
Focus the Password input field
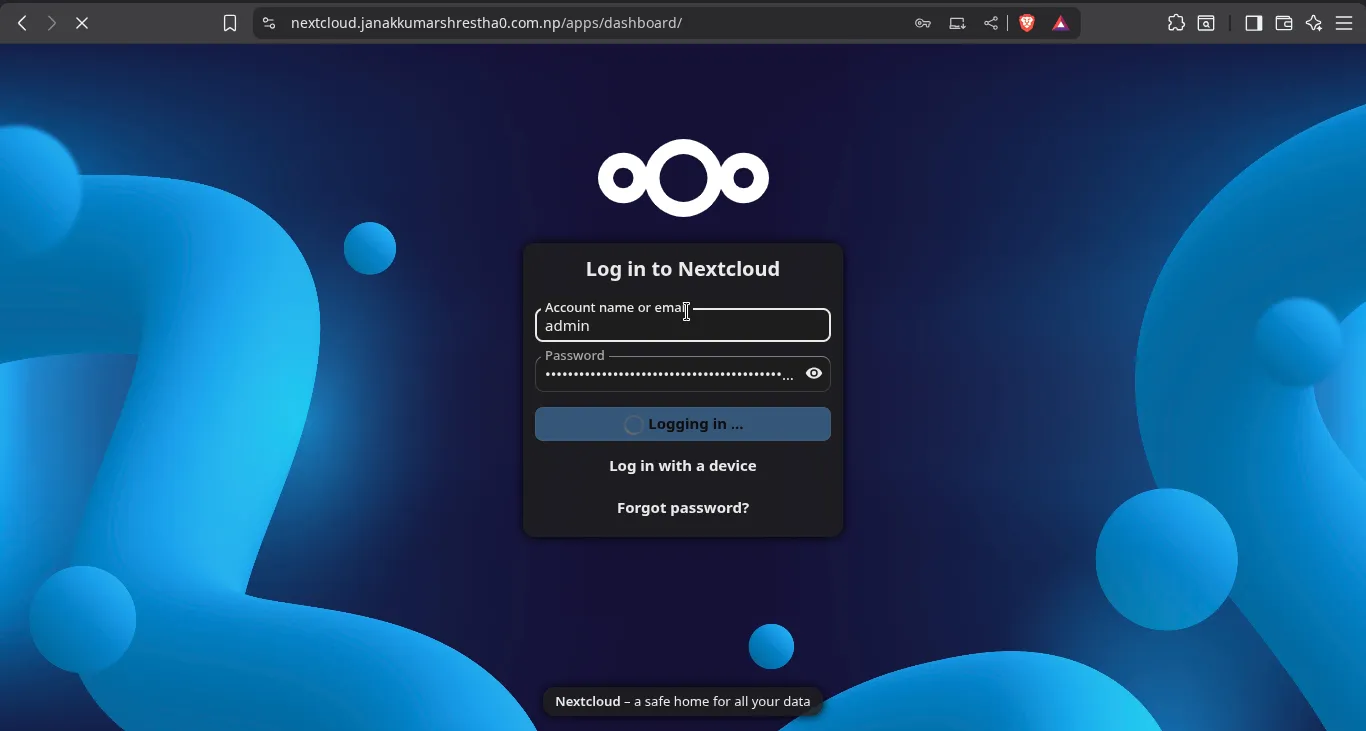pyautogui.click(x=665, y=374)
